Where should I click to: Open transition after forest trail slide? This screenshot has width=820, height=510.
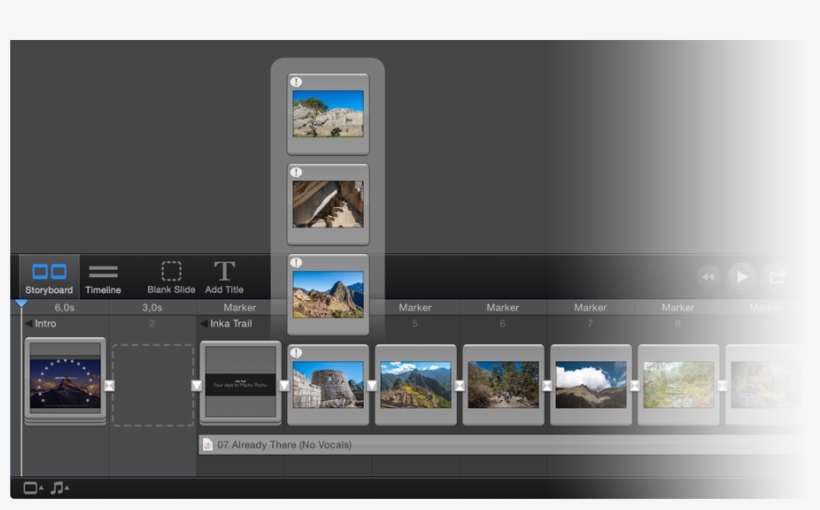(x=547, y=386)
